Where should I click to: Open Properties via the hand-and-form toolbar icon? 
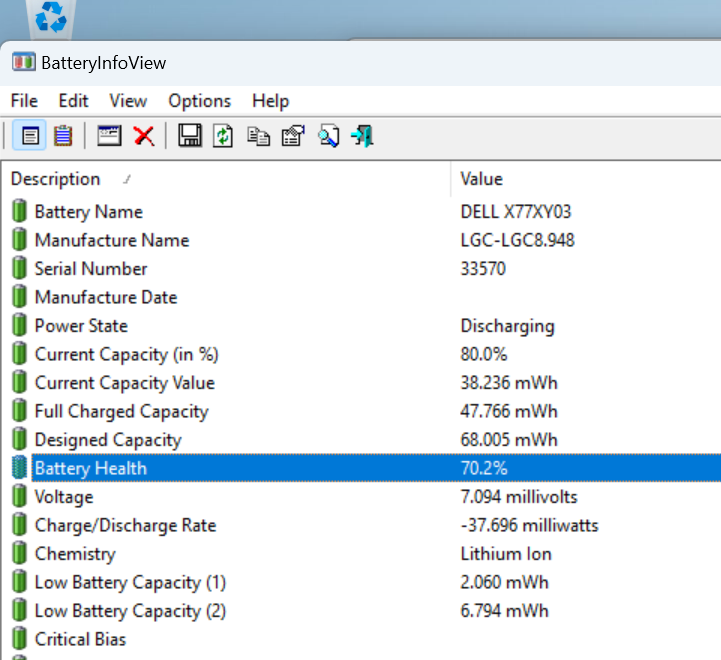coord(293,136)
